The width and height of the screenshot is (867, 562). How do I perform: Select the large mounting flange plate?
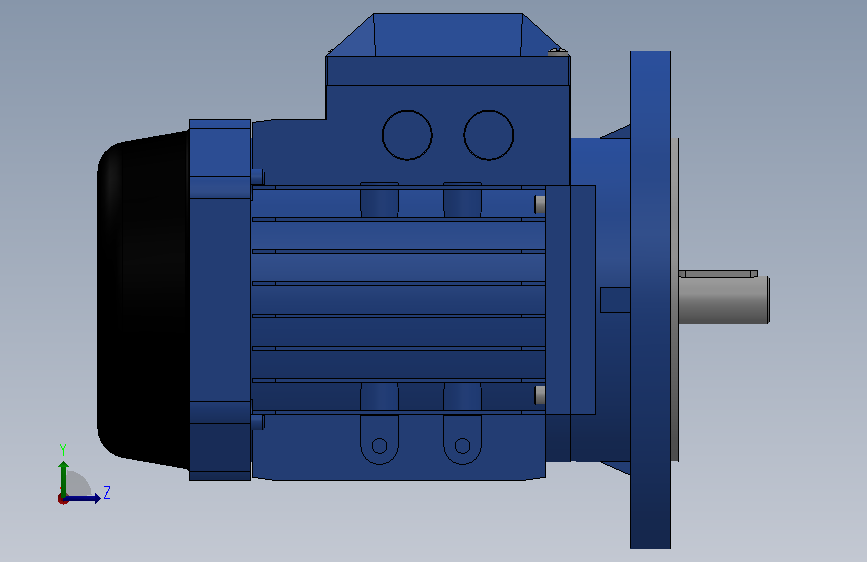coord(650,300)
